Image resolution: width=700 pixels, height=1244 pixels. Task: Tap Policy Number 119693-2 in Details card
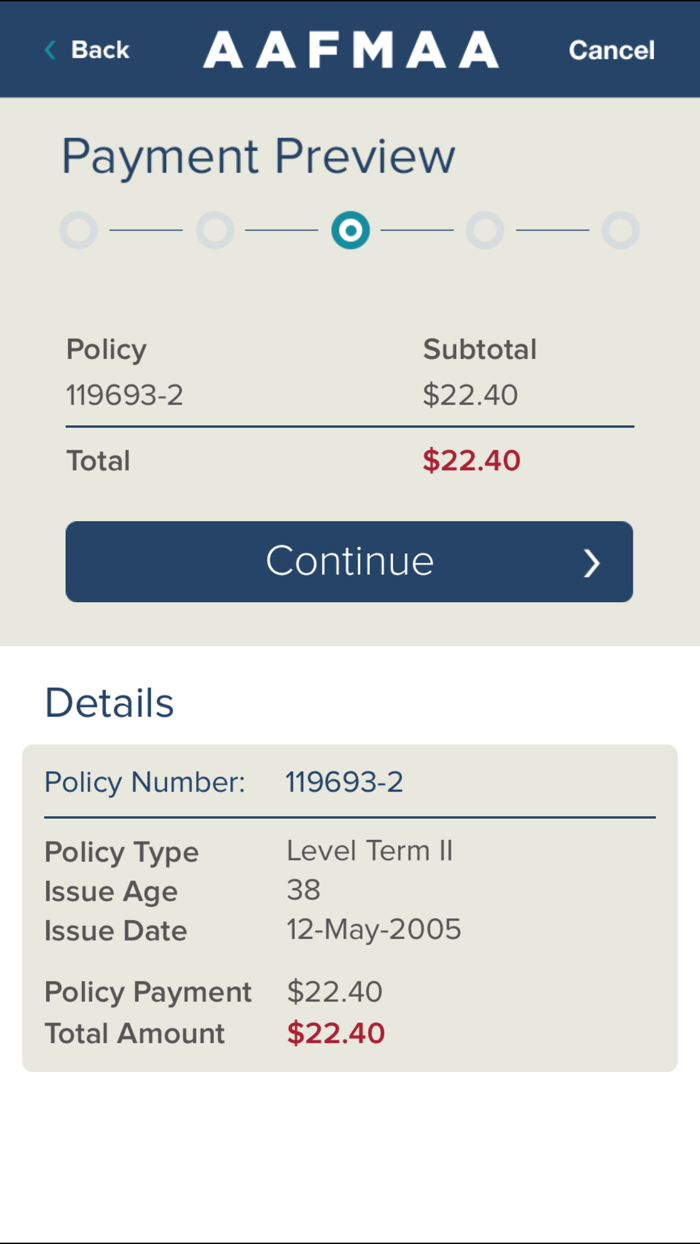[344, 782]
